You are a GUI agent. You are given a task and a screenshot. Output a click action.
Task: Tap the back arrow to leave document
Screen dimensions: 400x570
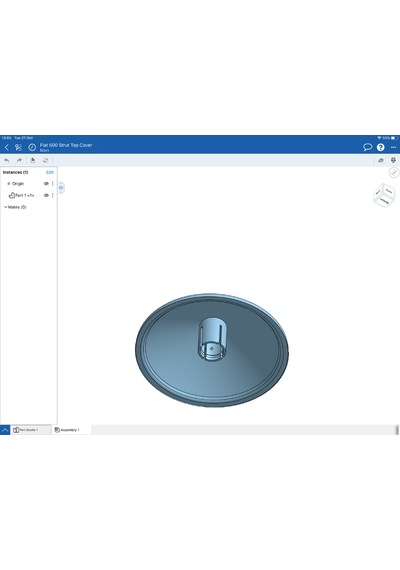pyautogui.click(x=7, y=147)
